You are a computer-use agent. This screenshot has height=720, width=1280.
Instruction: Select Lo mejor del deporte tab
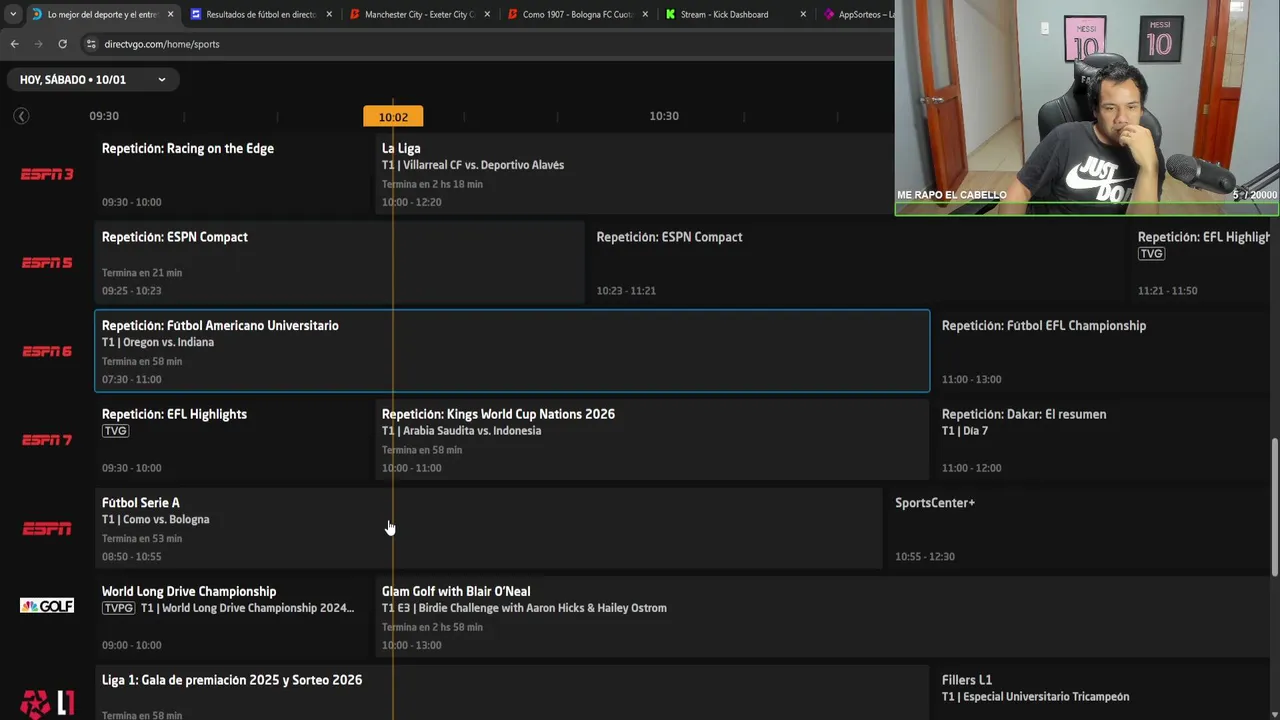[x=102, y=14]
